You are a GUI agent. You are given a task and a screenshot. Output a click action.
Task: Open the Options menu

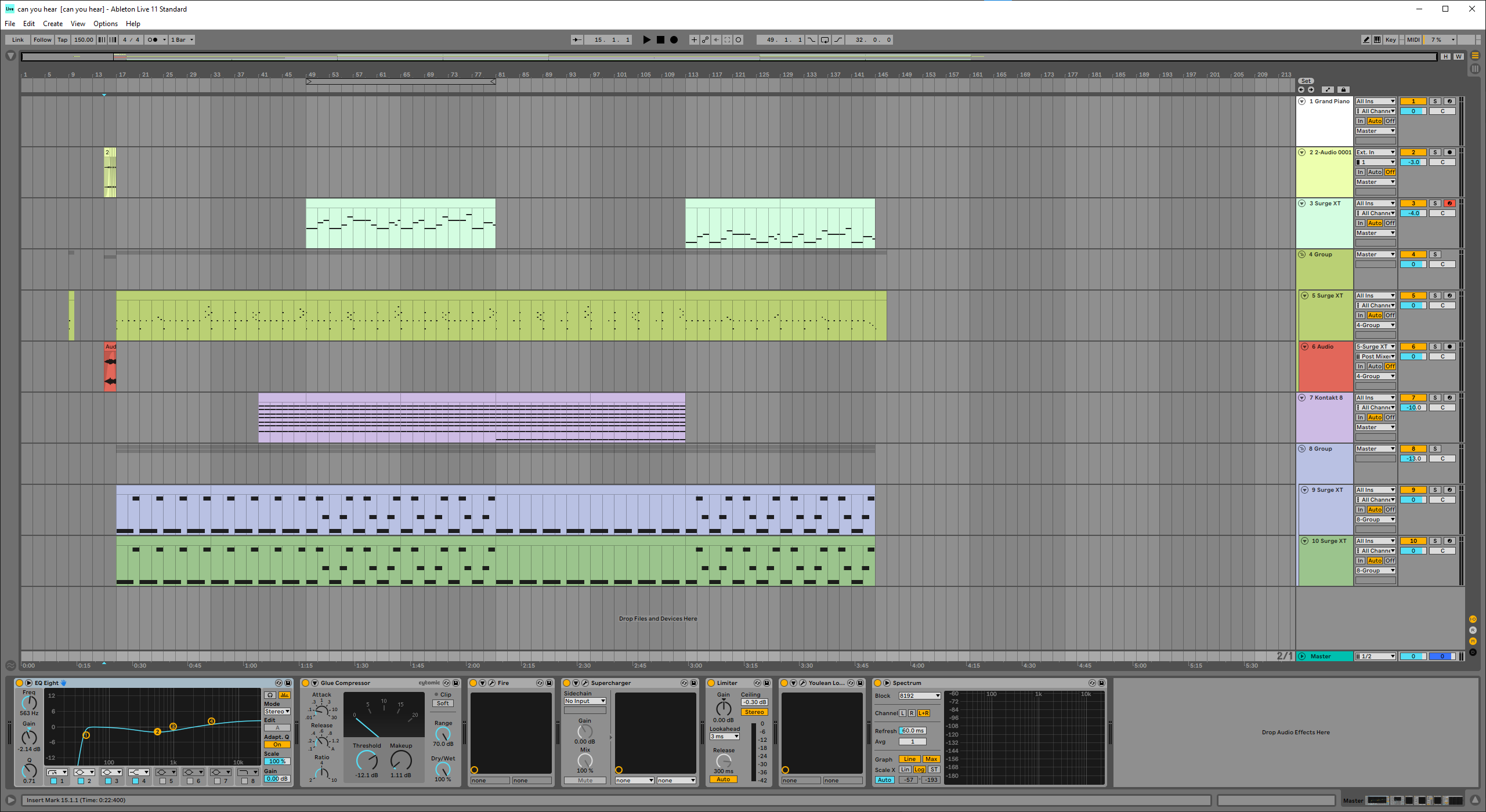(x=106, y=24)
